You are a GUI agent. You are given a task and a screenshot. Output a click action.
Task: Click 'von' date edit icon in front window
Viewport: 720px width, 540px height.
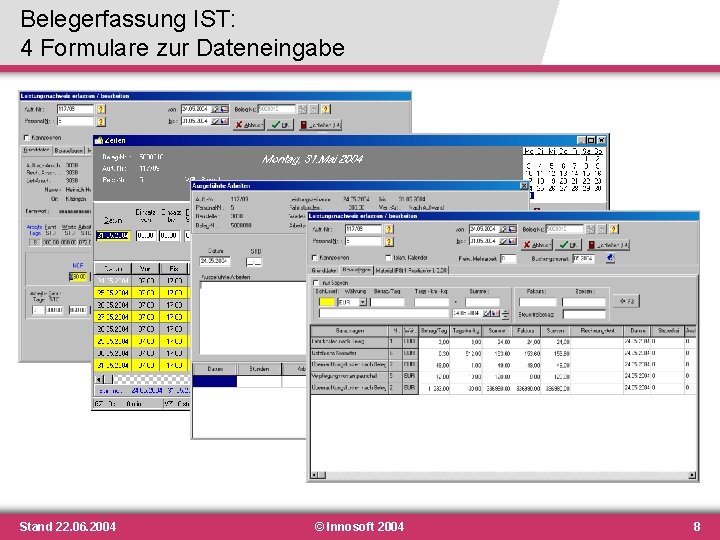pos(504,229)
